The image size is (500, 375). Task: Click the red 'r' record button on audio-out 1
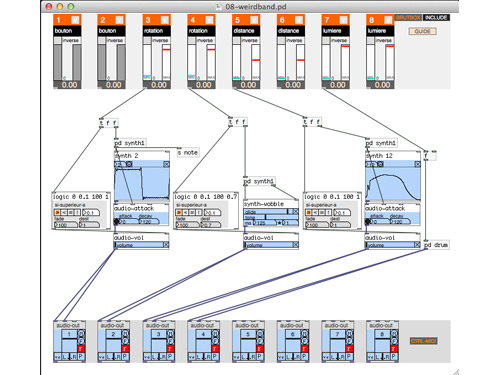80,349
